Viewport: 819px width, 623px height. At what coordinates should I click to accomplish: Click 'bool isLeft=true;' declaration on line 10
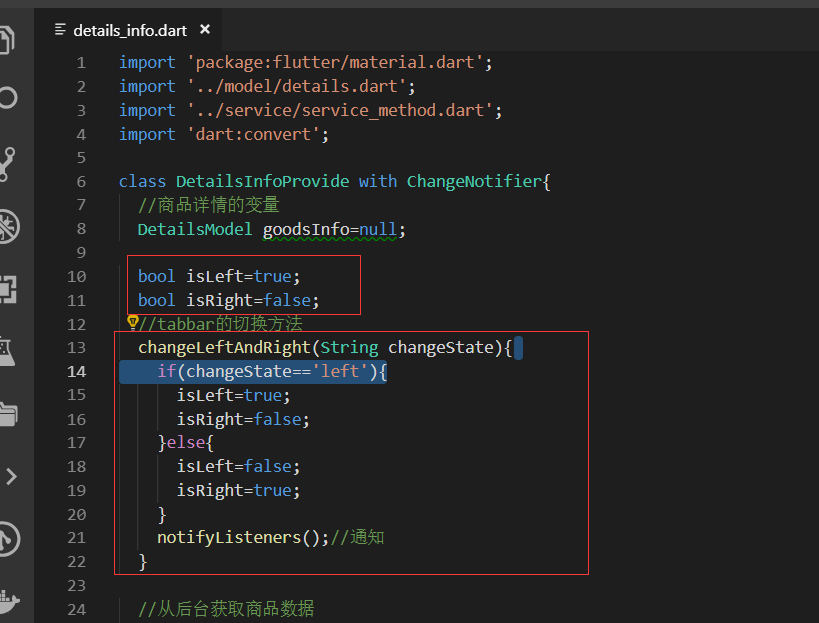click(219, 276)
